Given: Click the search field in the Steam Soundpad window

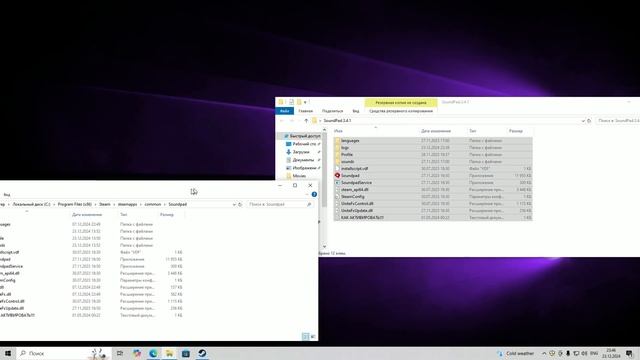Looking at the screenshot, I should click(x=280, y=204).
